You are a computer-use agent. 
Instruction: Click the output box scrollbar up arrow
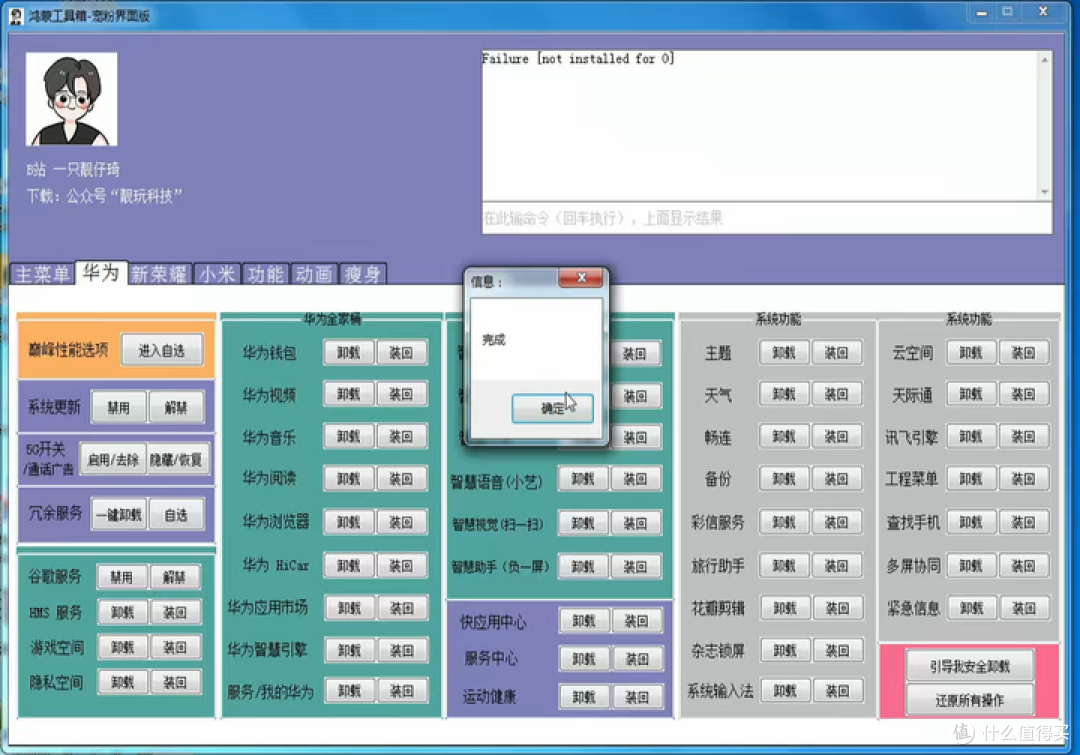1044,61
